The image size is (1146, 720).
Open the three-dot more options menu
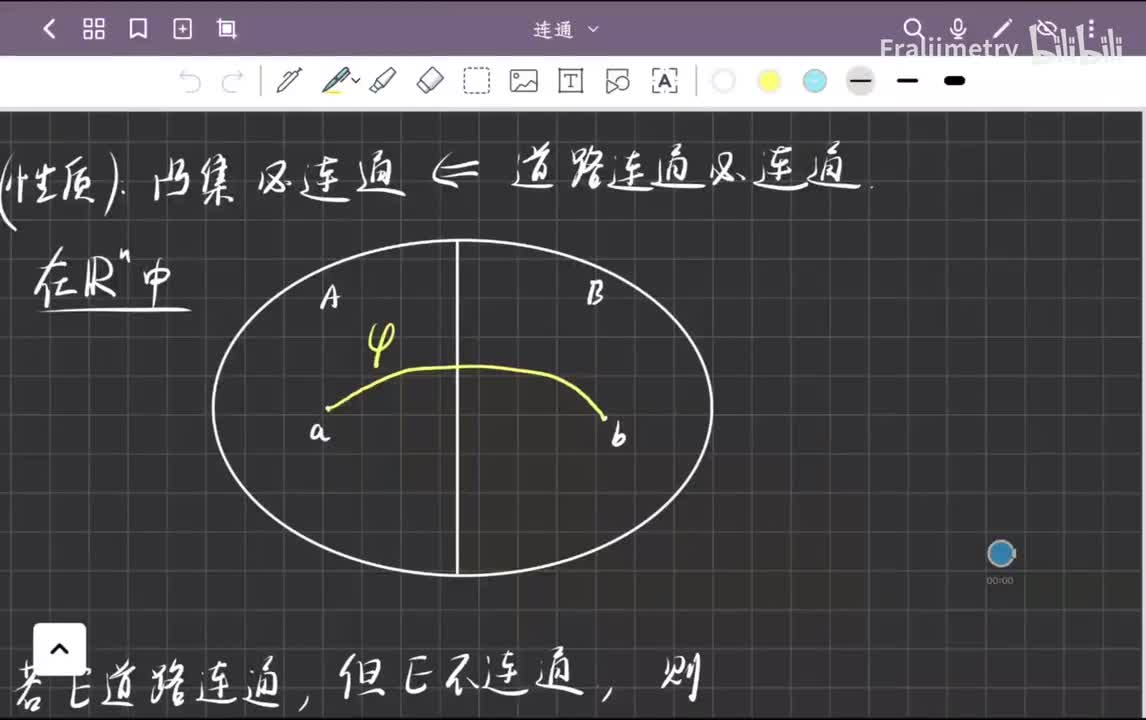tap(1091, 29)
